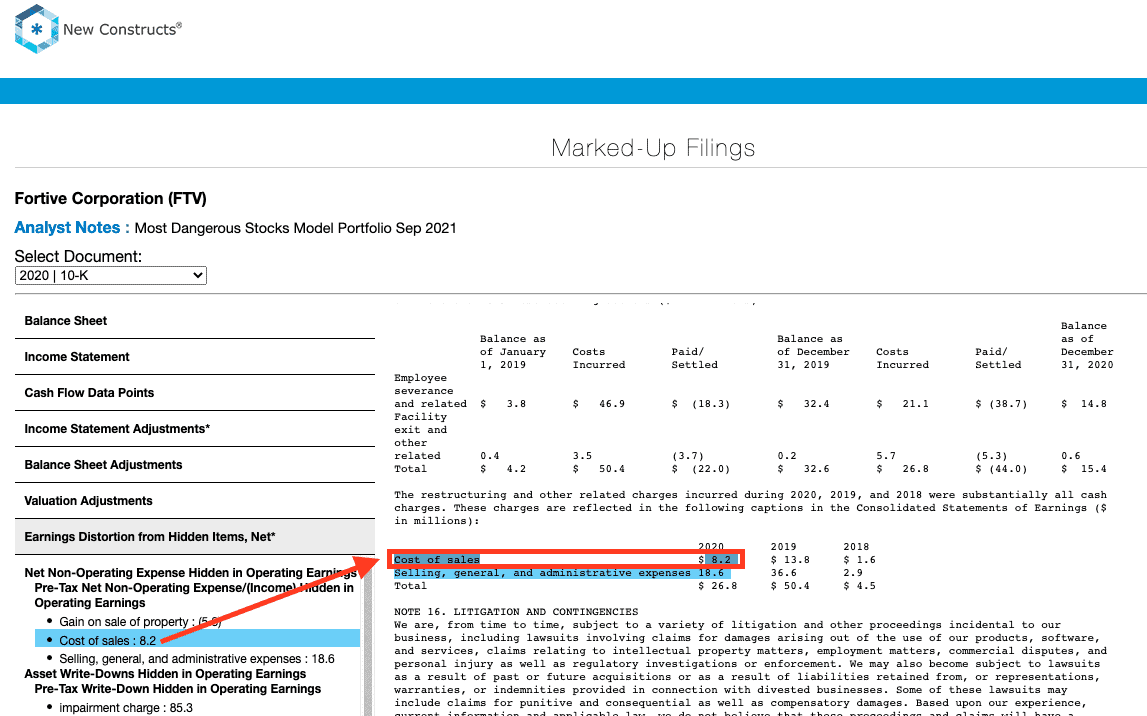Viewport: 1147px width, 716px height.
Task: Click the 'Marked-Up Filings' page heading
Action: click(x=653, y=148)
